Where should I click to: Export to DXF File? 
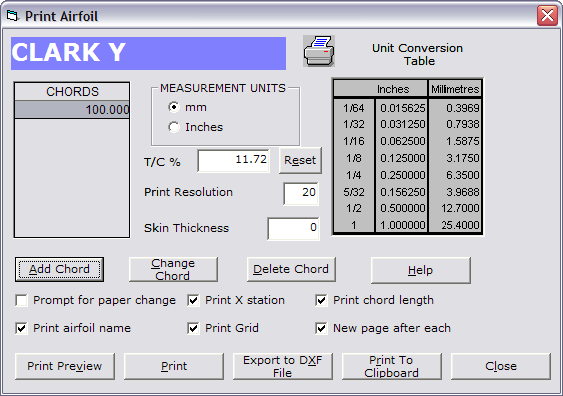pos(283,366)
